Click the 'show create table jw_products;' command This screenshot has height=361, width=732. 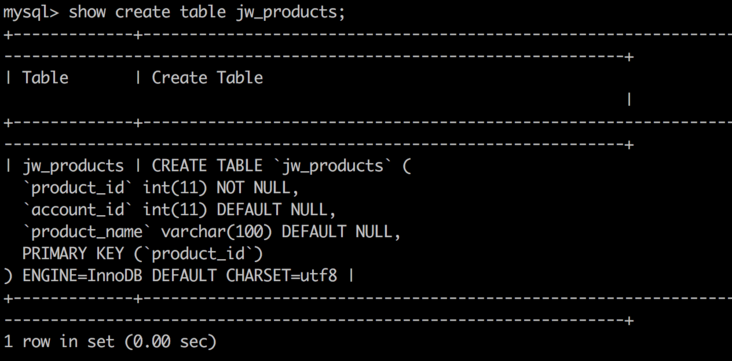coord(207,13)
